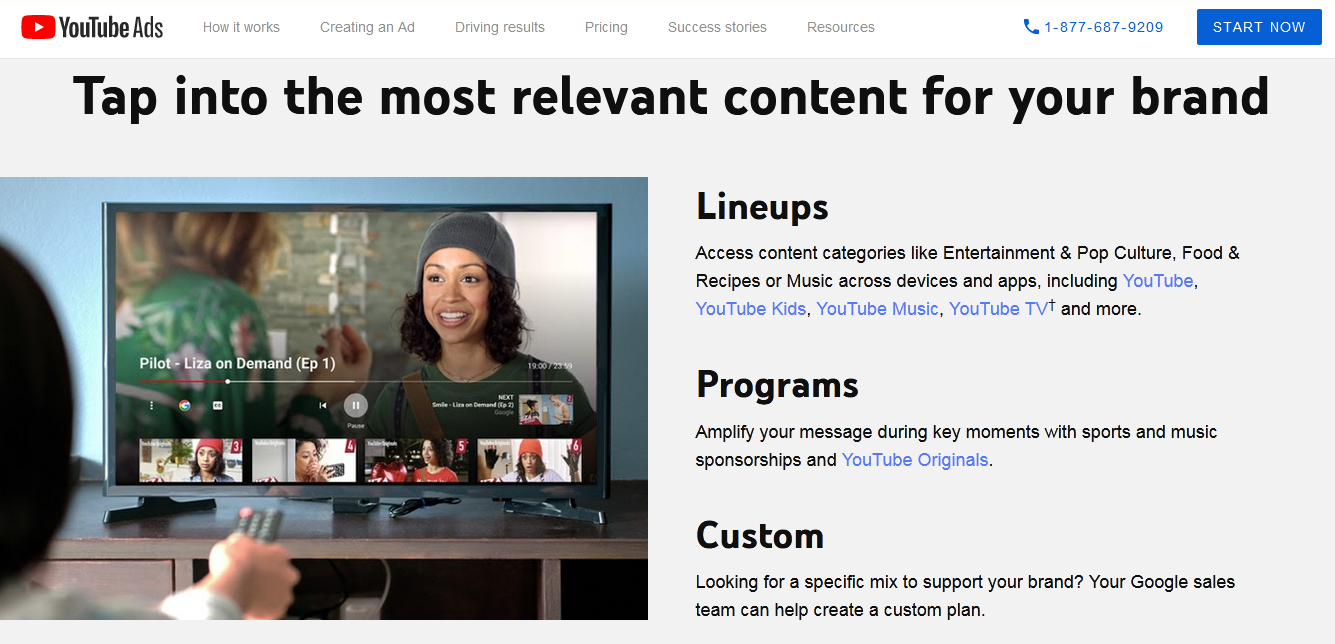
Task: Click the closed captions CC icon
Action: click(217, 405)
